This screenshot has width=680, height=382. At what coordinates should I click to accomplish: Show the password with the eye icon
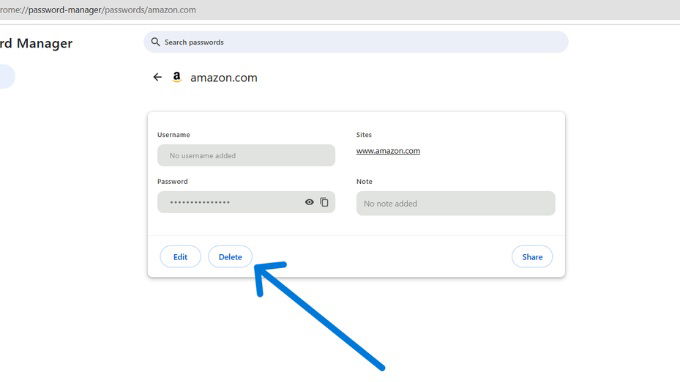[x=309, y=202]
